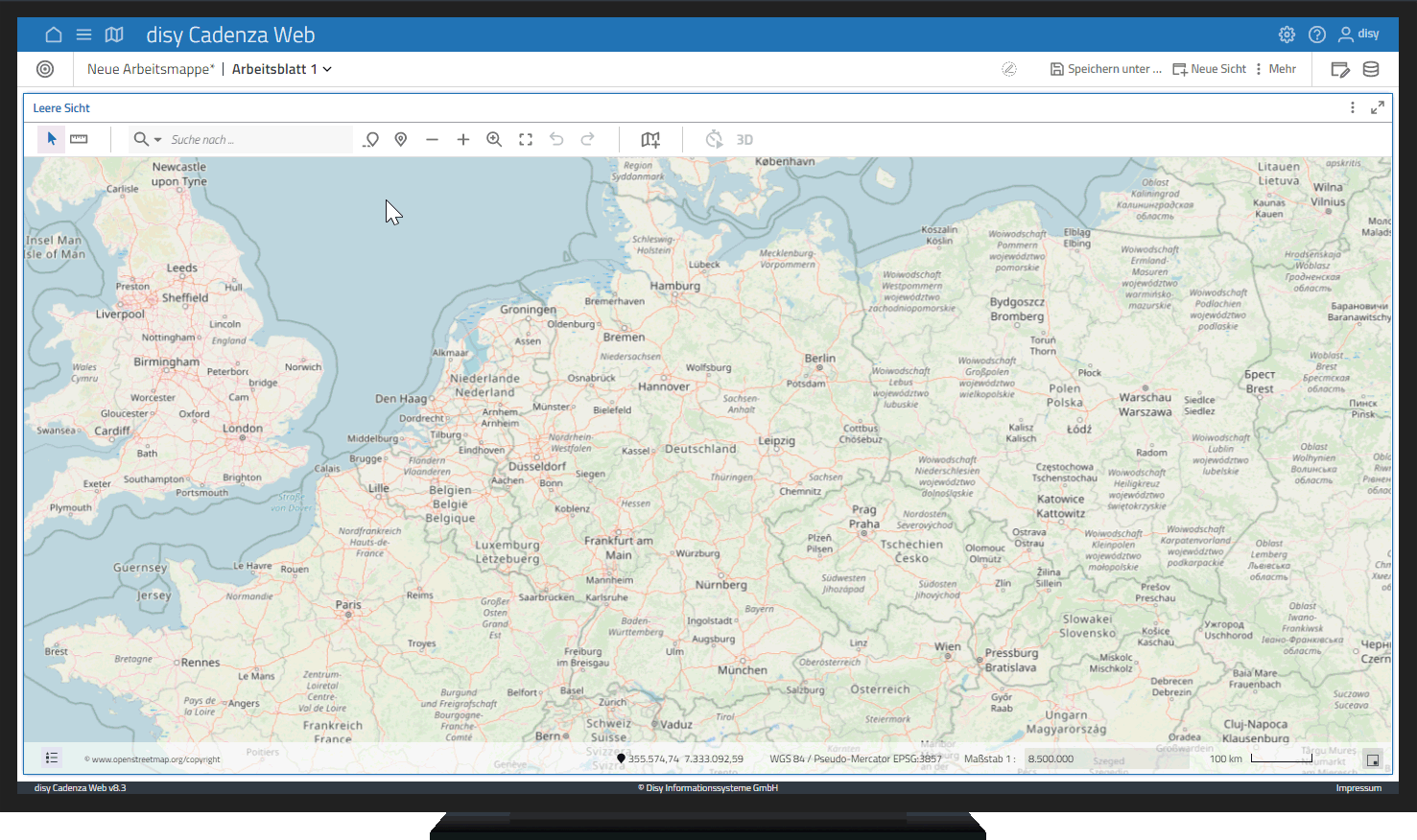Maximize the Leere Sicht view
The height and width of the screenshot is (840, 1417).
1378,107
